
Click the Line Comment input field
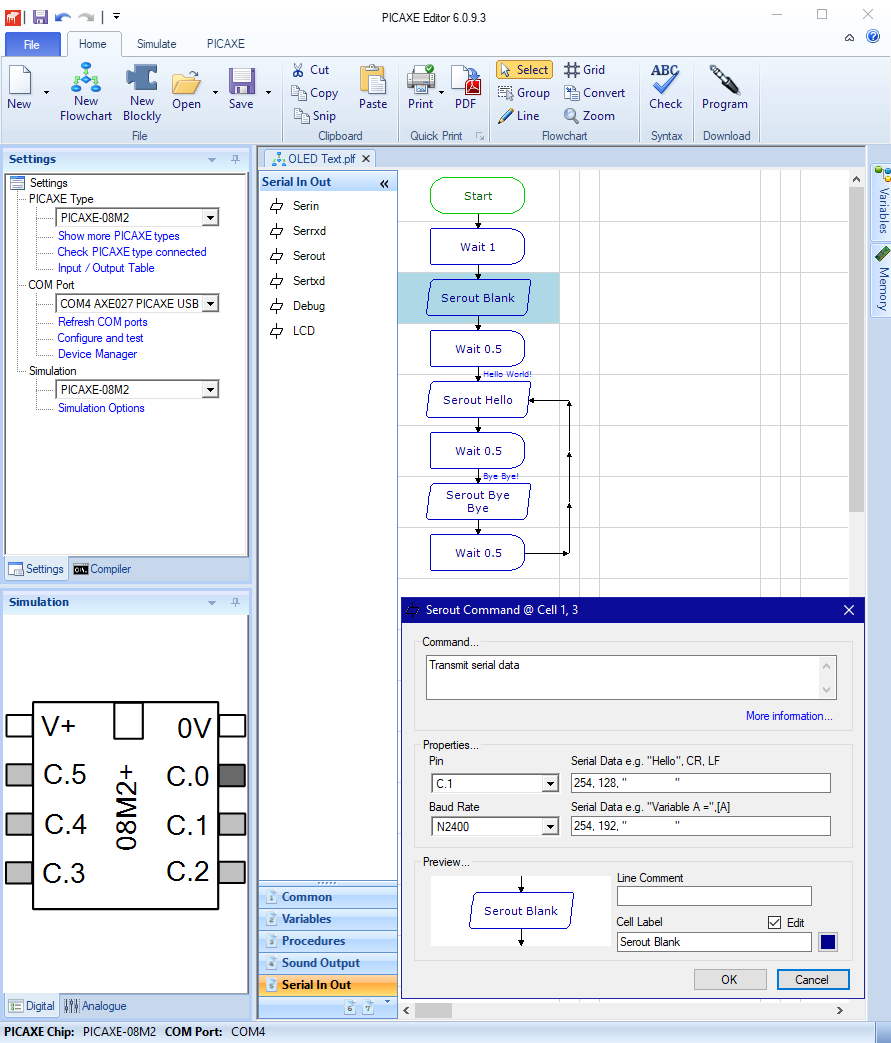[x=714, y=897]
